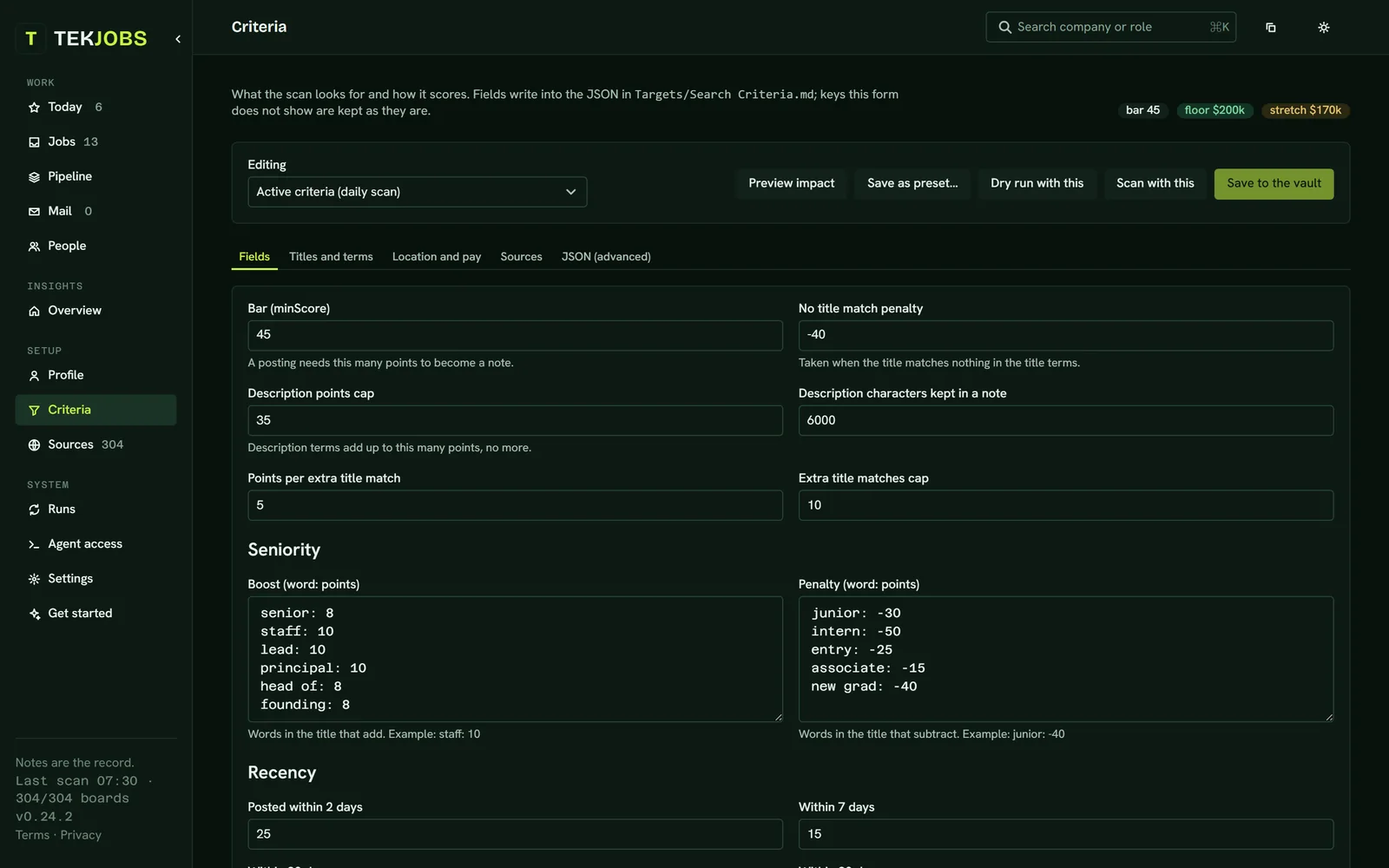Click Targets/Search Criteria.md path text
The width and height of the screenshot is (1389, 868).
pyautogui.click(x=725, y=95)
